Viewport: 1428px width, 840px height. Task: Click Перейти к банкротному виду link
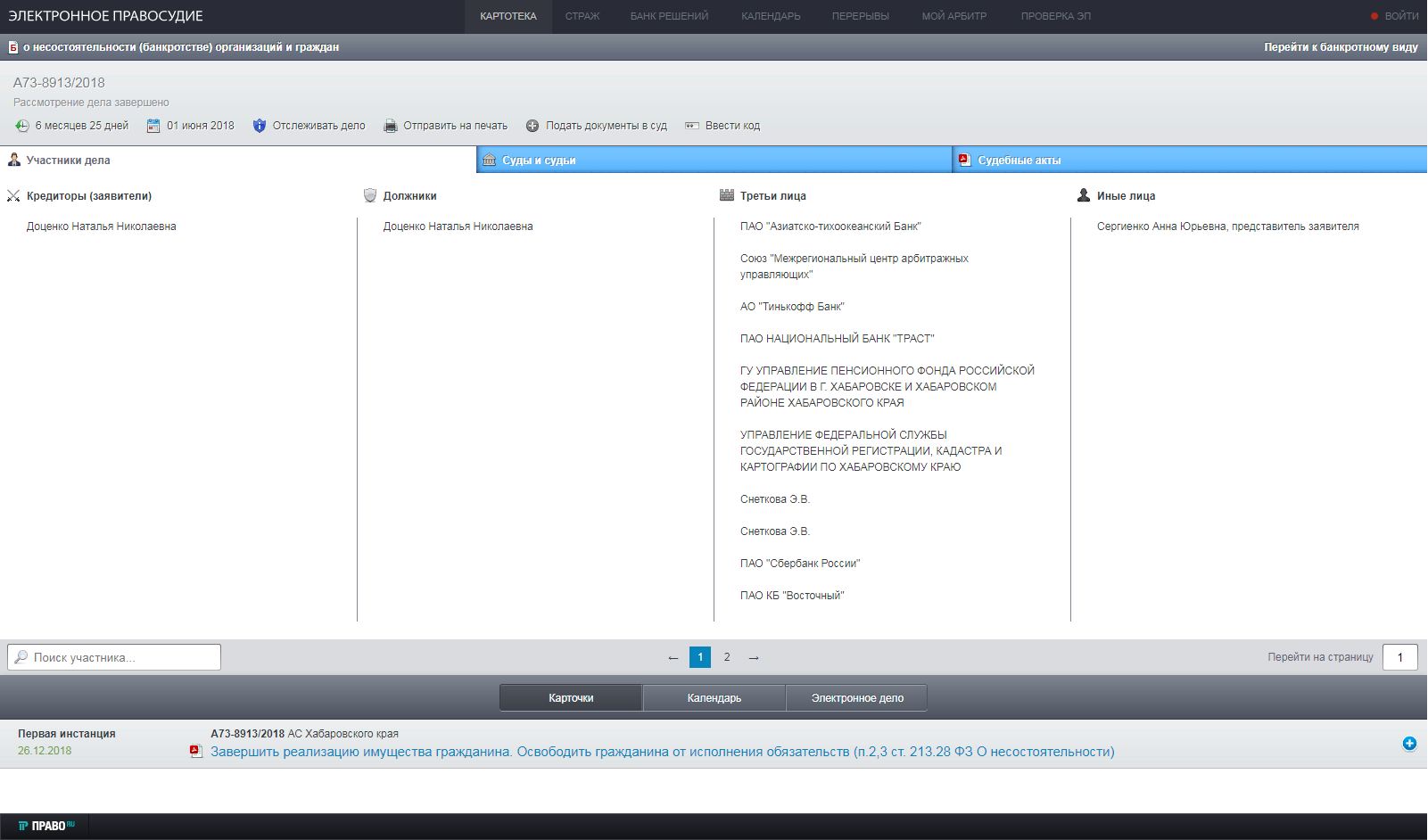coord(1340,47)
